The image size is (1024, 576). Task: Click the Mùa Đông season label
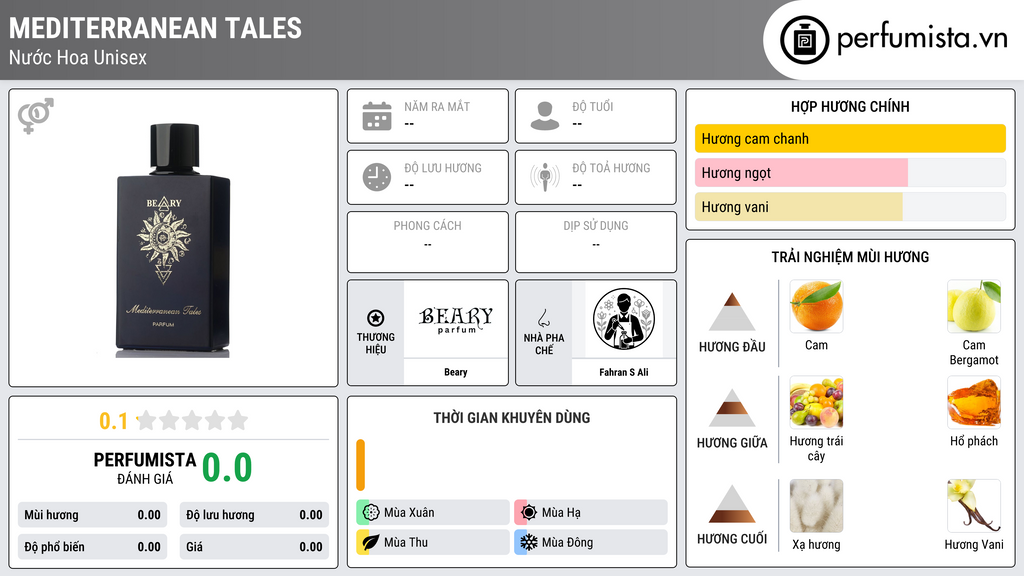(x=568, y=542)
